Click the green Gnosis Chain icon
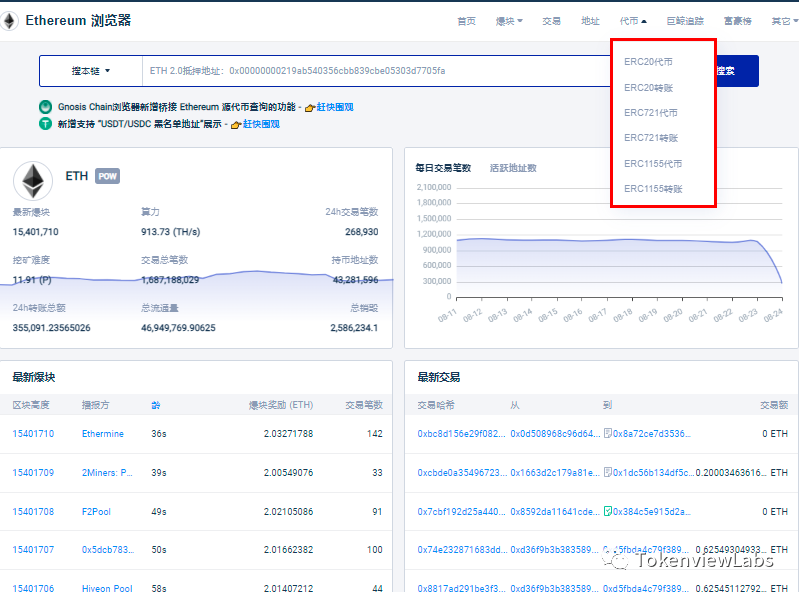Viewport: 799px width, 592px height. [x=45, y=106]
